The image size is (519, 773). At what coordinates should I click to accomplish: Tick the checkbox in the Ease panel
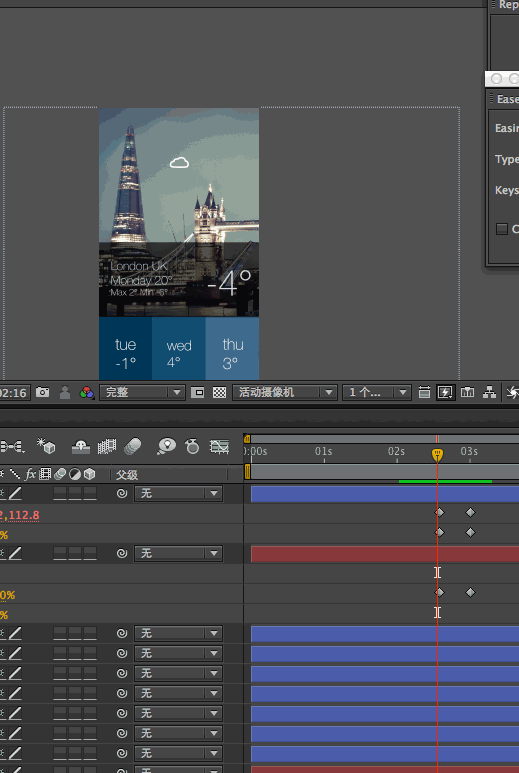(502, 229)
